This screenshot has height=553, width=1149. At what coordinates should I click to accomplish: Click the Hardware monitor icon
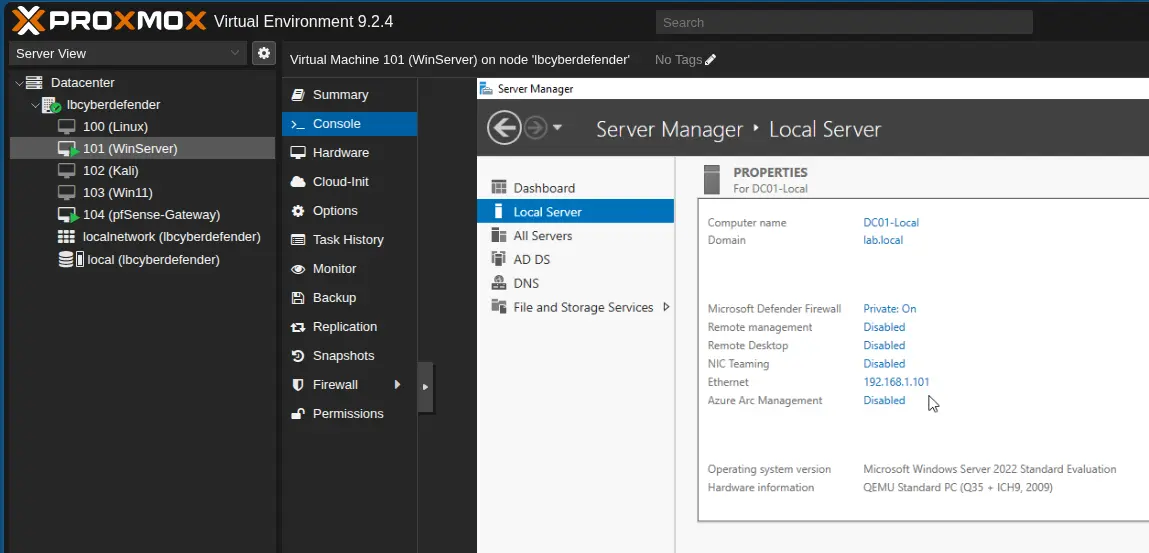tap(298, 152)
